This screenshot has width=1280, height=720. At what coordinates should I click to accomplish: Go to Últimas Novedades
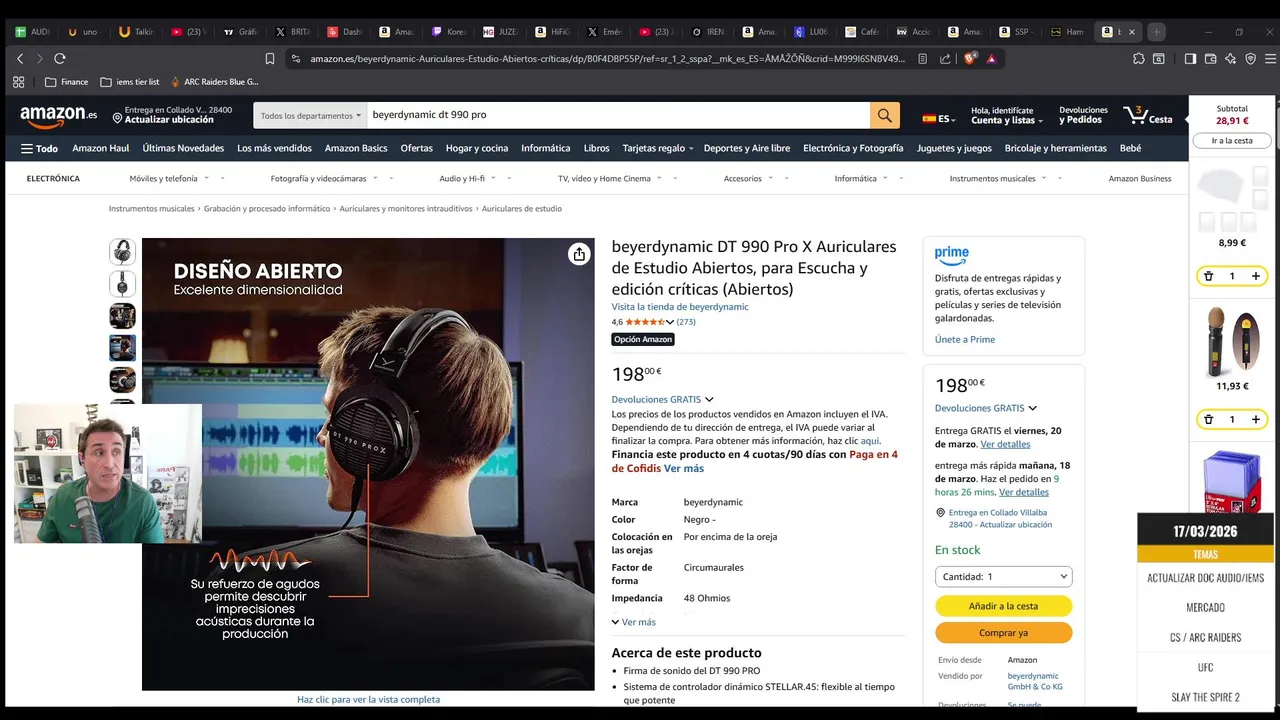(183, 148)
